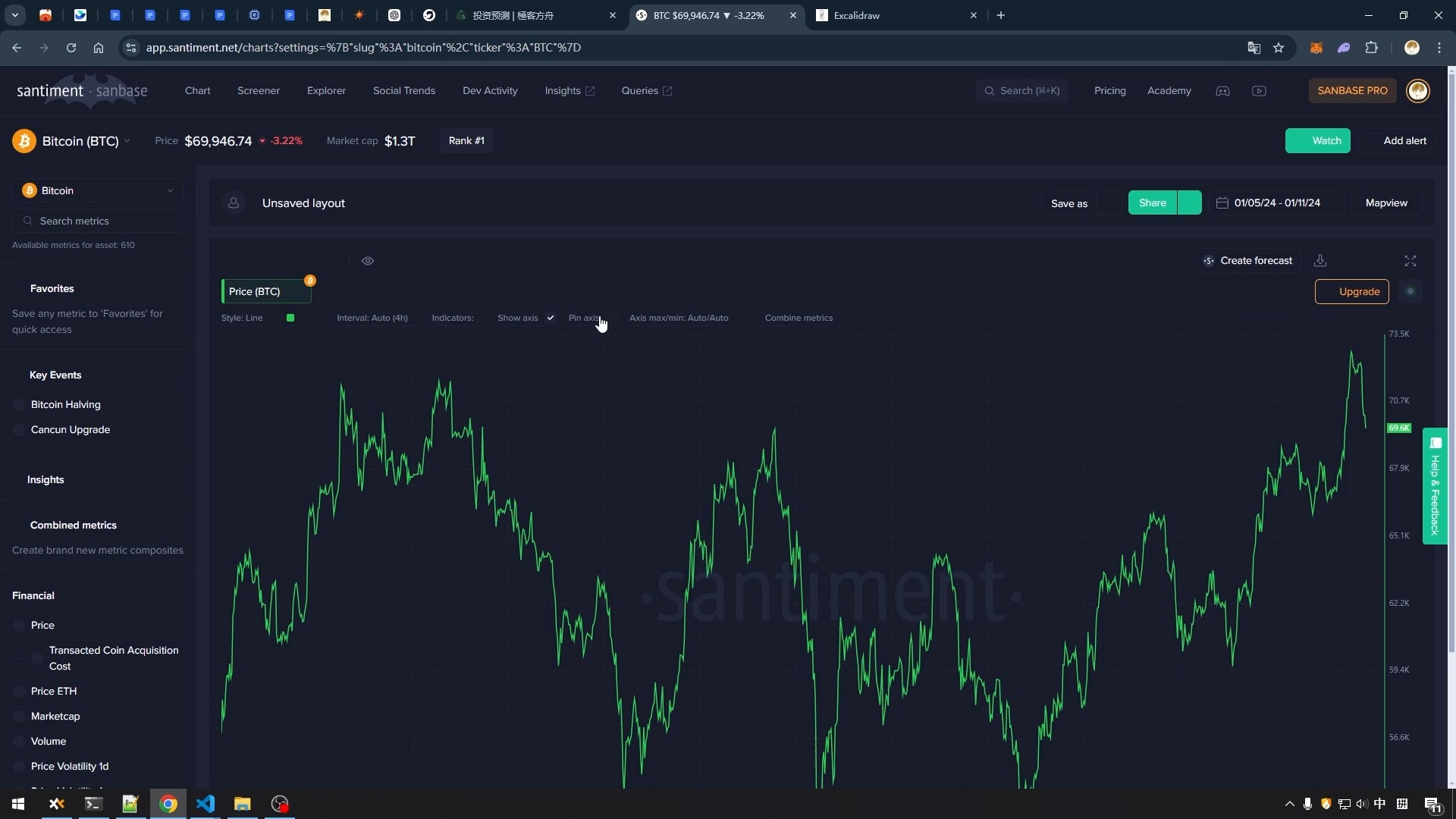Image resolution: width=1456 pixels, height=819 pixels.
Task: Expand chart to fullscreen
Action: coord(1410,261)
